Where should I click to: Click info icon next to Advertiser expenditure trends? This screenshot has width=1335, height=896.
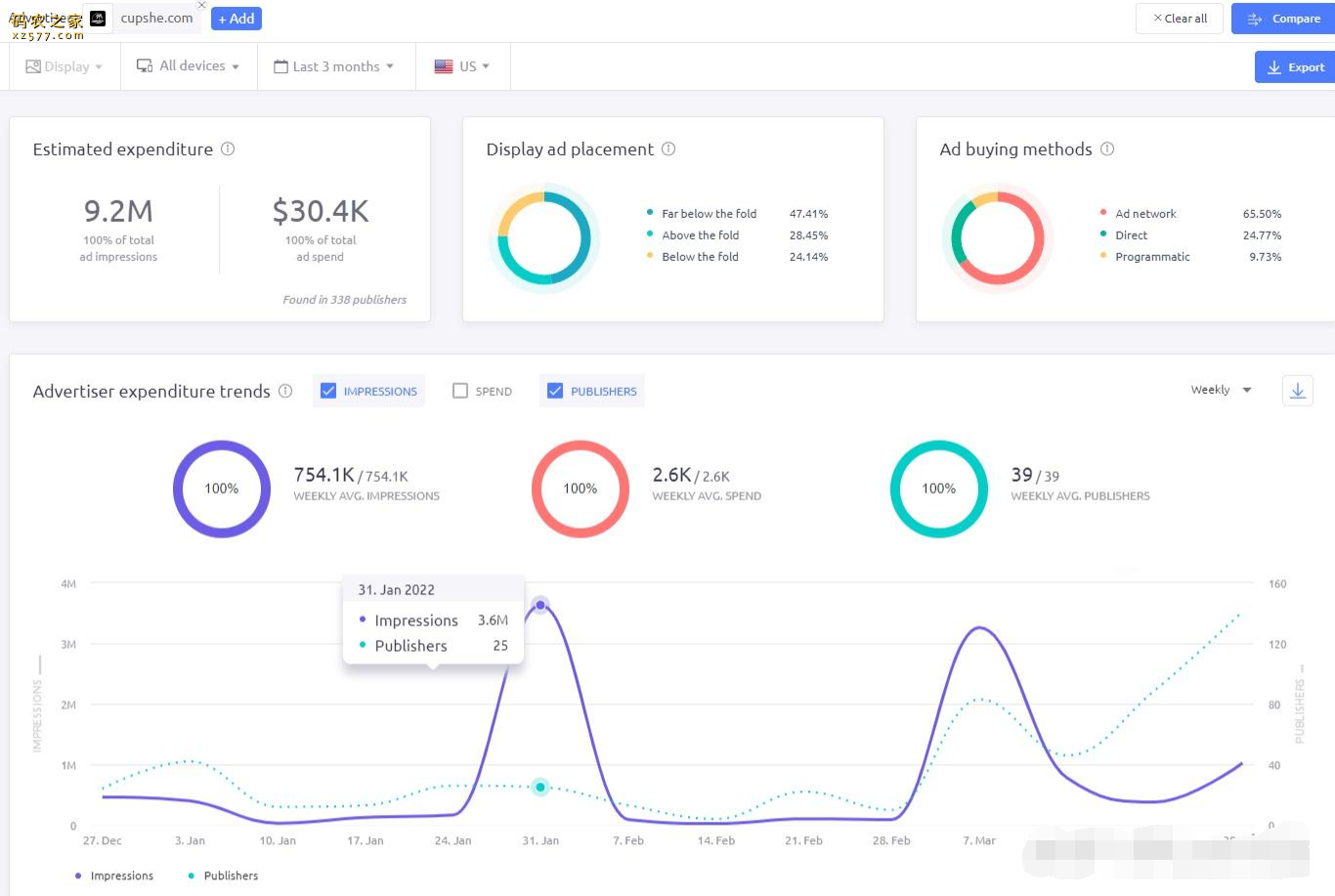coord(285,391)
